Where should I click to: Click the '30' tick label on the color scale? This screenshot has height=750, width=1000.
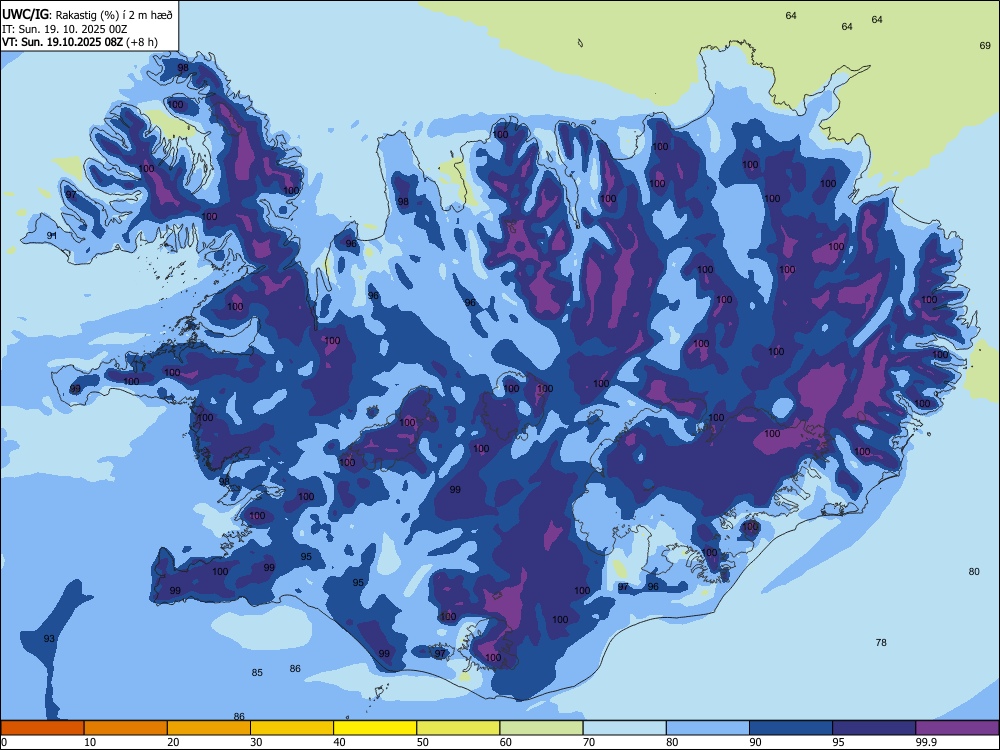[256, 742]
